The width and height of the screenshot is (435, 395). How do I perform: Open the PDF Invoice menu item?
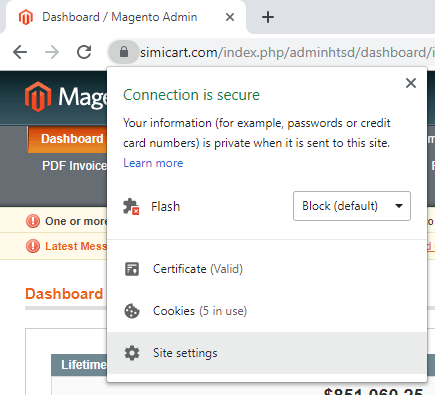[74, 166]
